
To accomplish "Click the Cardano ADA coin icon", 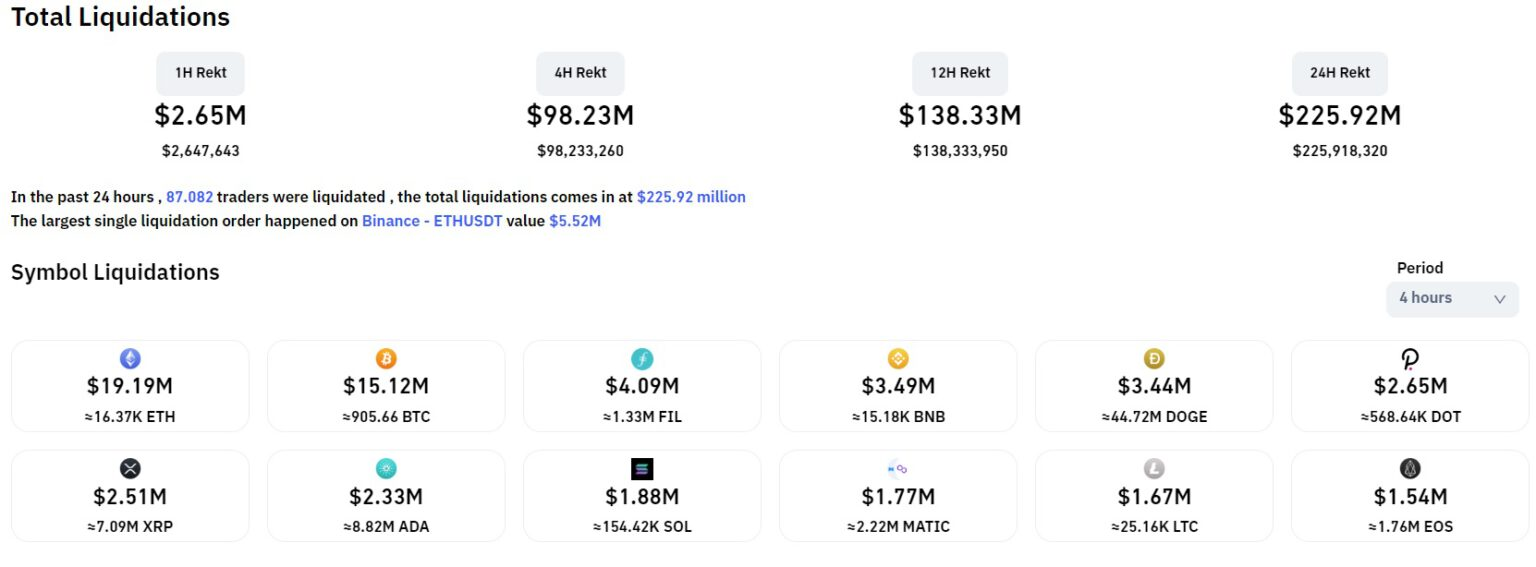I will coord(386,468).
